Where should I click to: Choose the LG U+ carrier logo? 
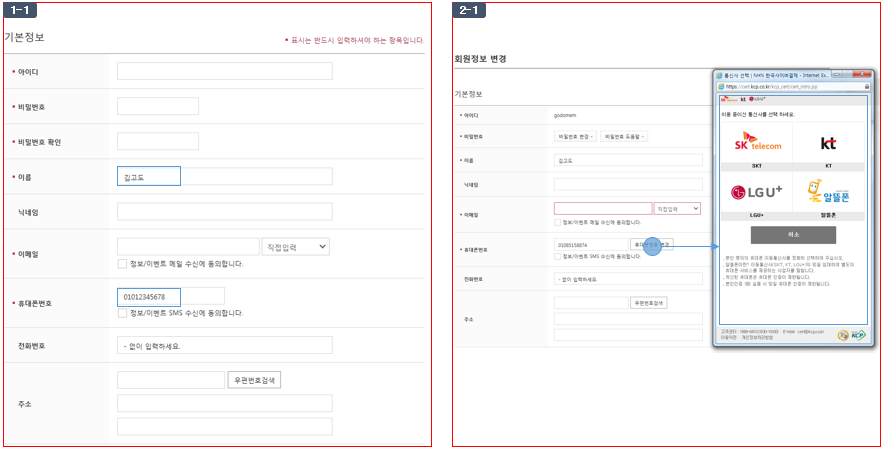757,192
